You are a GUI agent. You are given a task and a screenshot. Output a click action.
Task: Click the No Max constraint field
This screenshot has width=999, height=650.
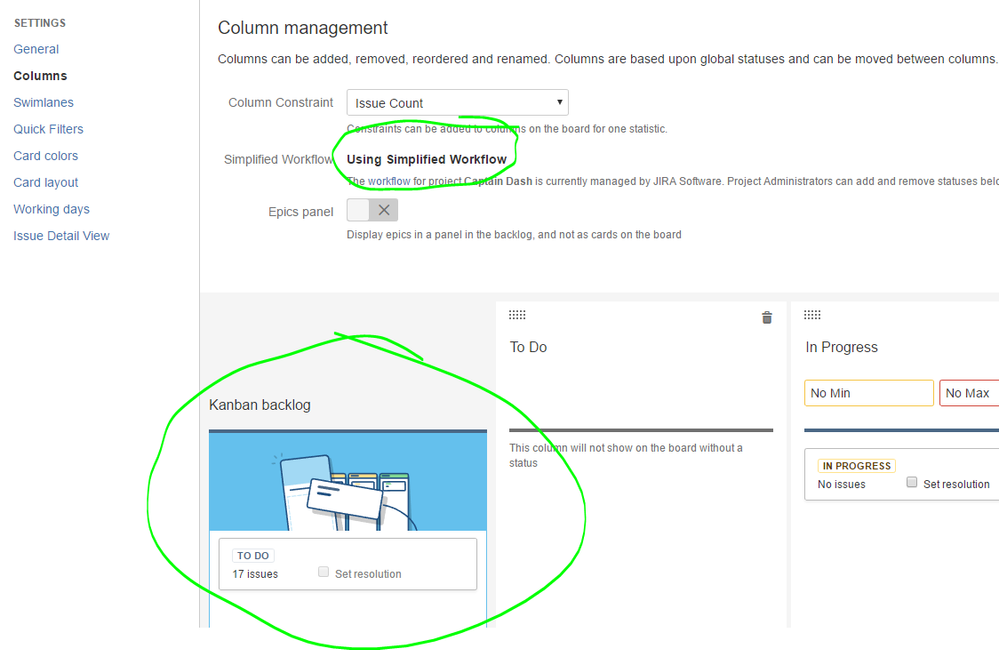tap(969, 393)
